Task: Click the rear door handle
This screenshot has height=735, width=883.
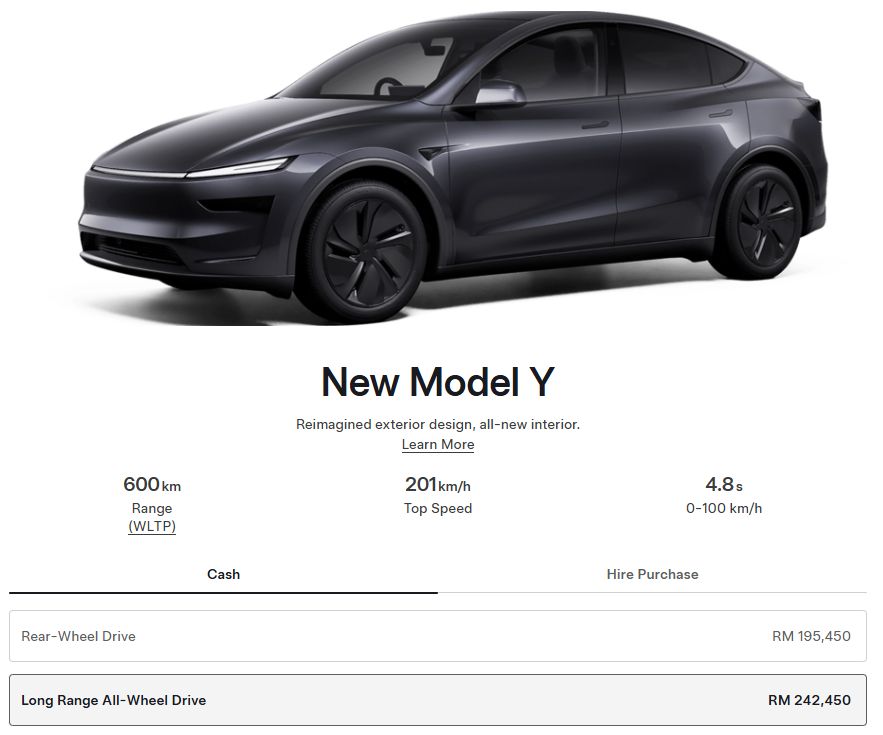Action: (720, 114)
